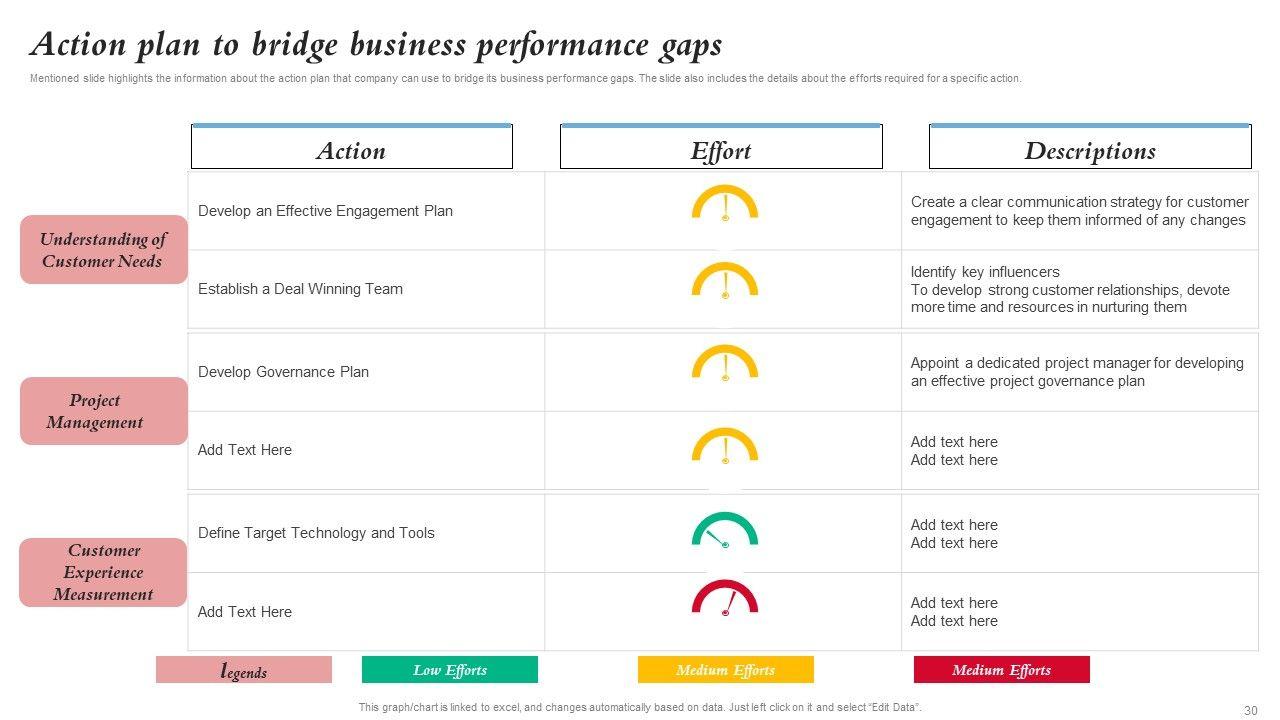Viewport: 1280px width, 720px height.
Task: Click the red Medium Efforts legend swatch
Action: click(x=1002, y=670)
